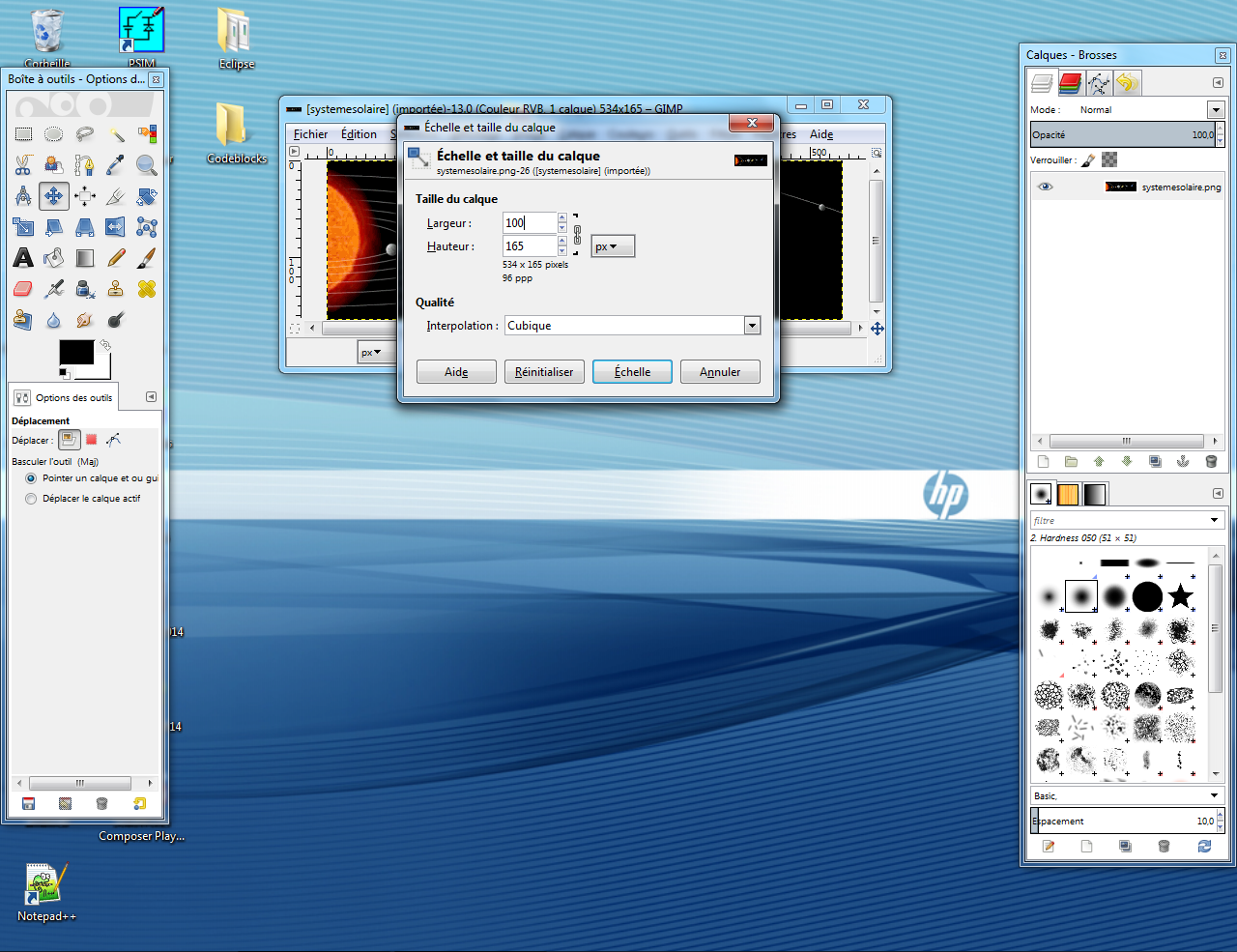This screenshot has width=1237, height=952.
Task: Delete layer with trash icon in Calques
Action: click(x=1211, y=462)
